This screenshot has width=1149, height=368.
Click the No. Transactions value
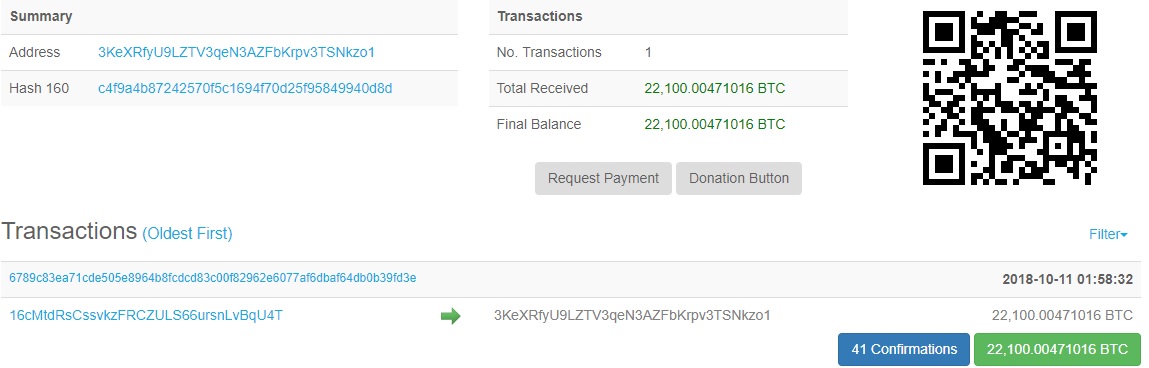649,53
